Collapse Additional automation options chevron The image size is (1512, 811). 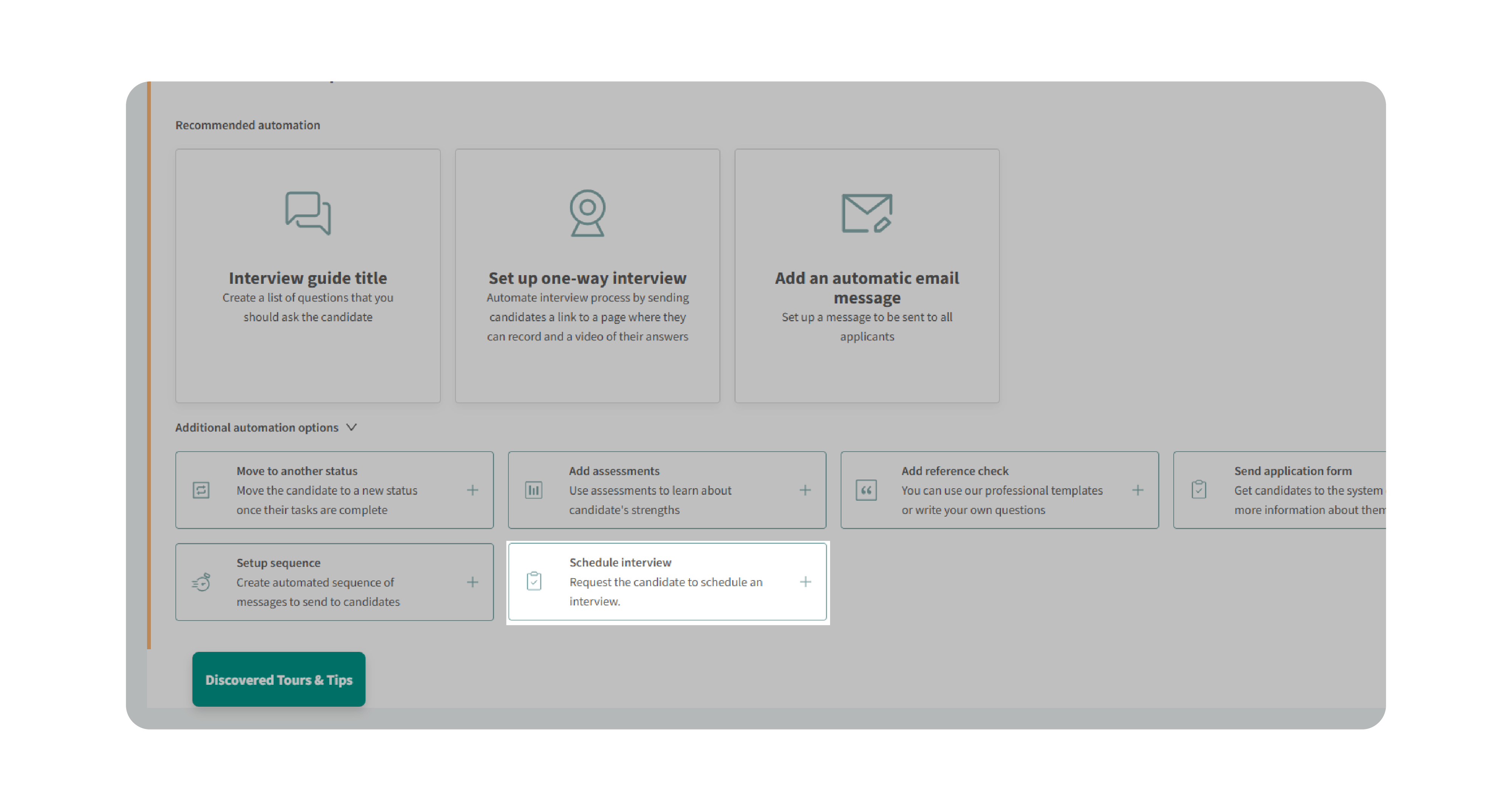(352, 427)
